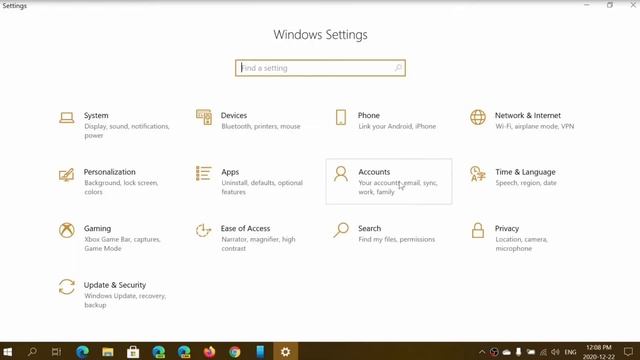Close the Settings window
The image size is (640, 360).
click(x=633, y=5)
